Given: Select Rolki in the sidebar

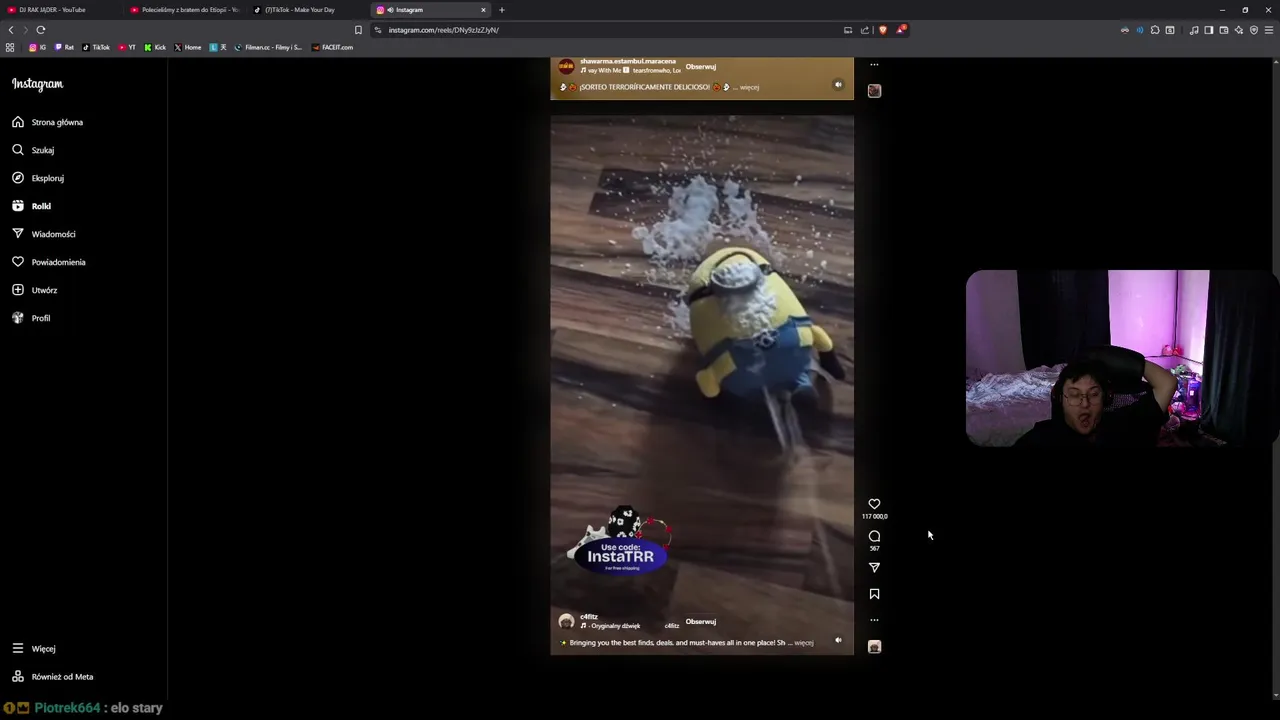Looking at the screenshot, I should pyautogui.click(x=32, y=206).
